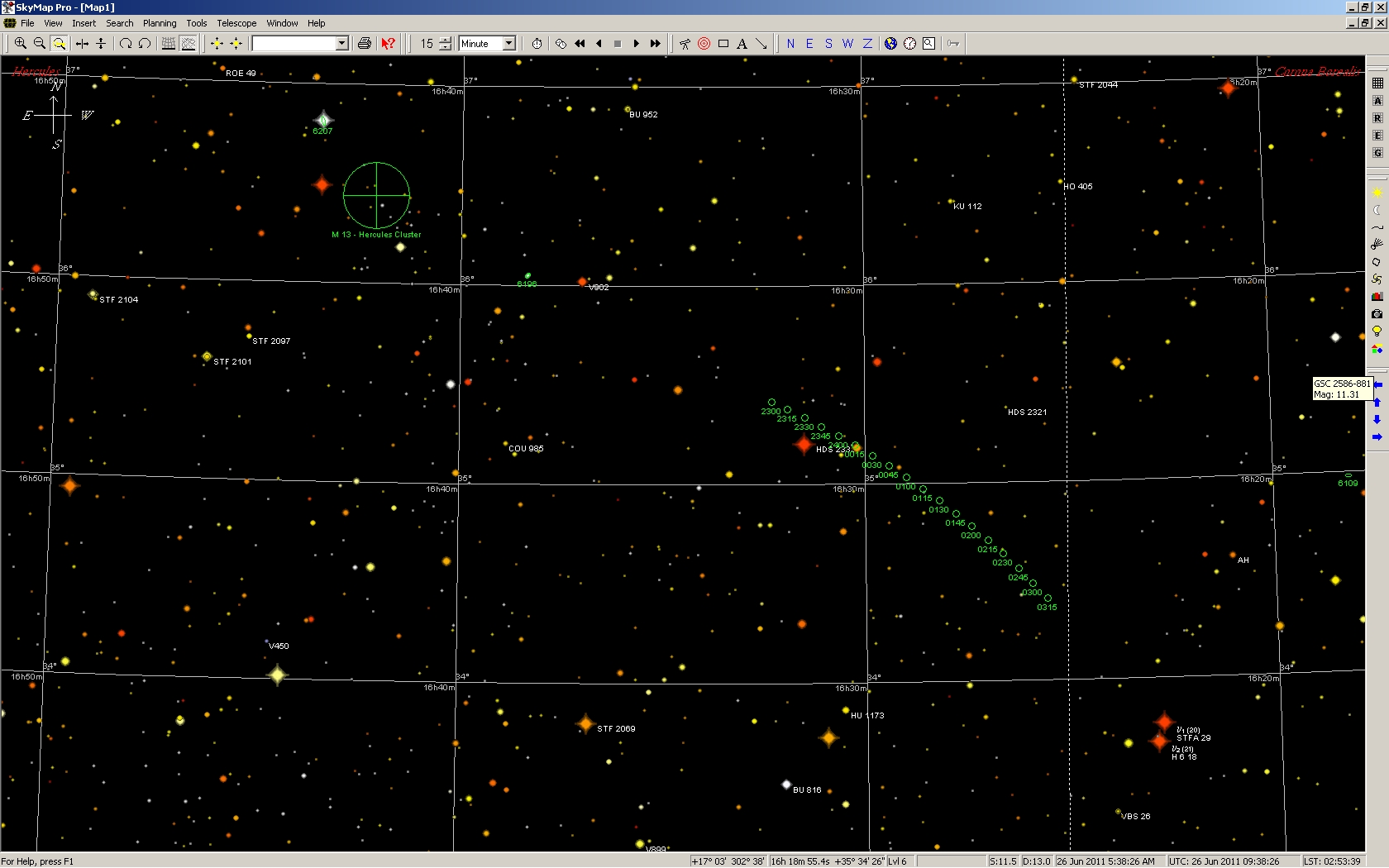1389x868 pixels.
Task: Select the rectangle drawing tool
Action: [x=723, y=44]
